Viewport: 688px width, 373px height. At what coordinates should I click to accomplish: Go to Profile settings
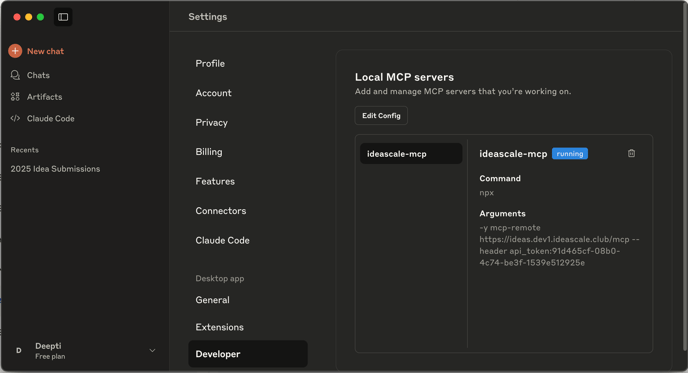pos(210,64)
